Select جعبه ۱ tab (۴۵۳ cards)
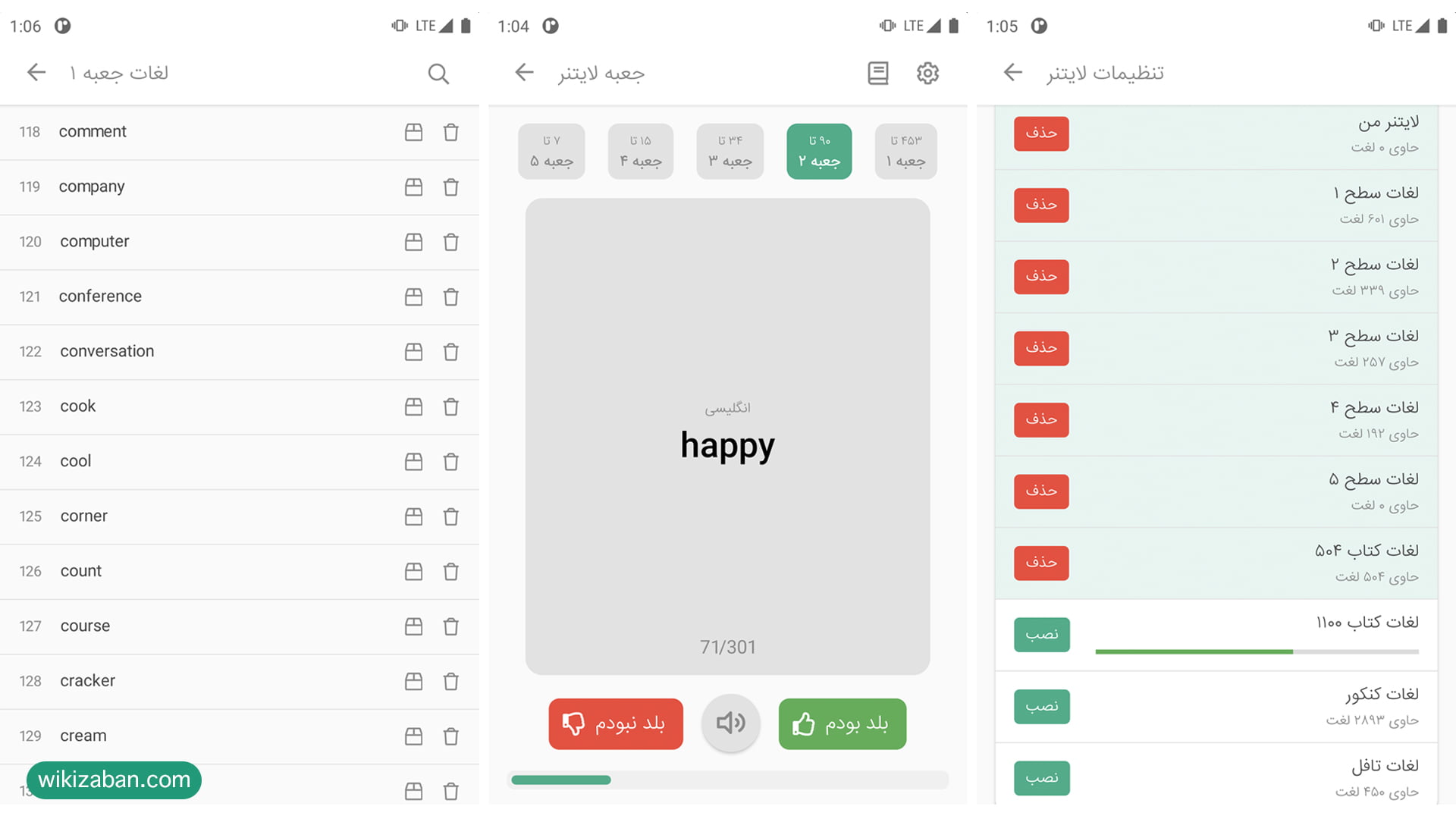Screen dimensions: 1456x819 click(908, 151)
